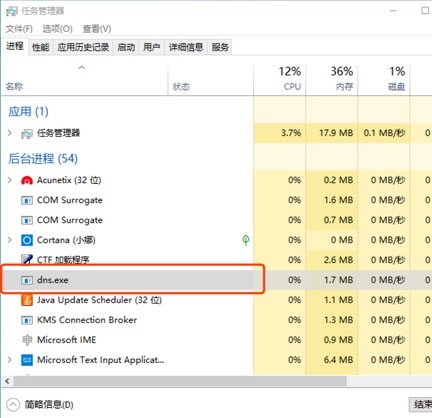Click the Microsoft Text Input Application icon
This screenshot has height=418, width=432.
point(27,360)
